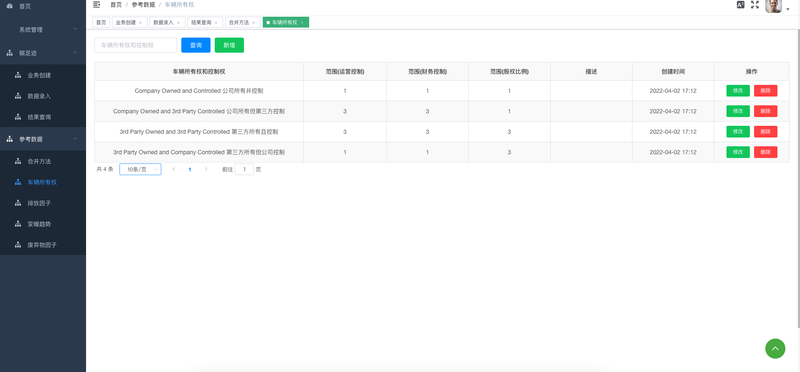Delete the Company Owned and Controlled row
This screenshot has height=372, width=800.
click(x=765, y=91)
